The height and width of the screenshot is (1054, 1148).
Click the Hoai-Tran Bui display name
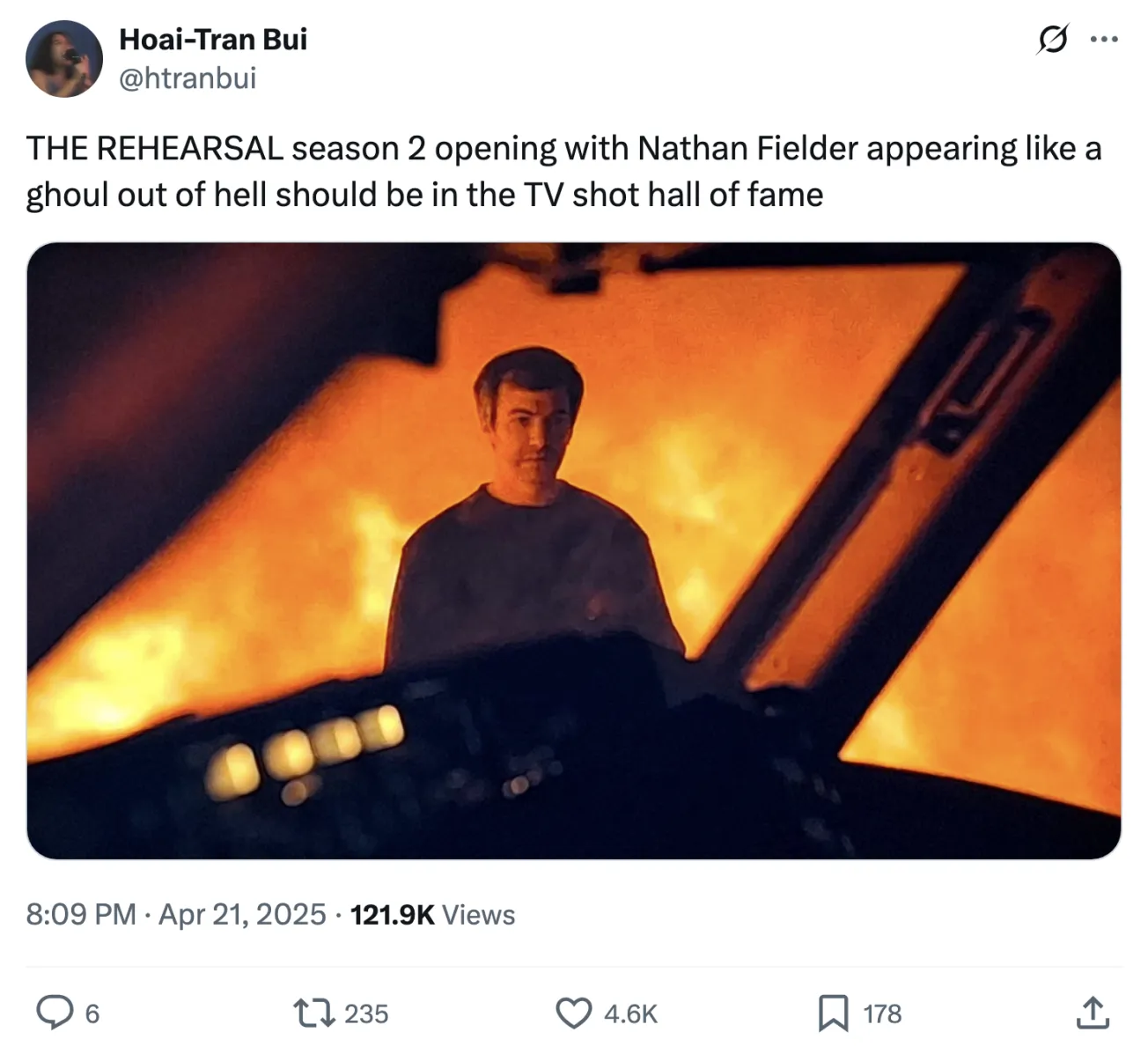(x=213, y=40)
